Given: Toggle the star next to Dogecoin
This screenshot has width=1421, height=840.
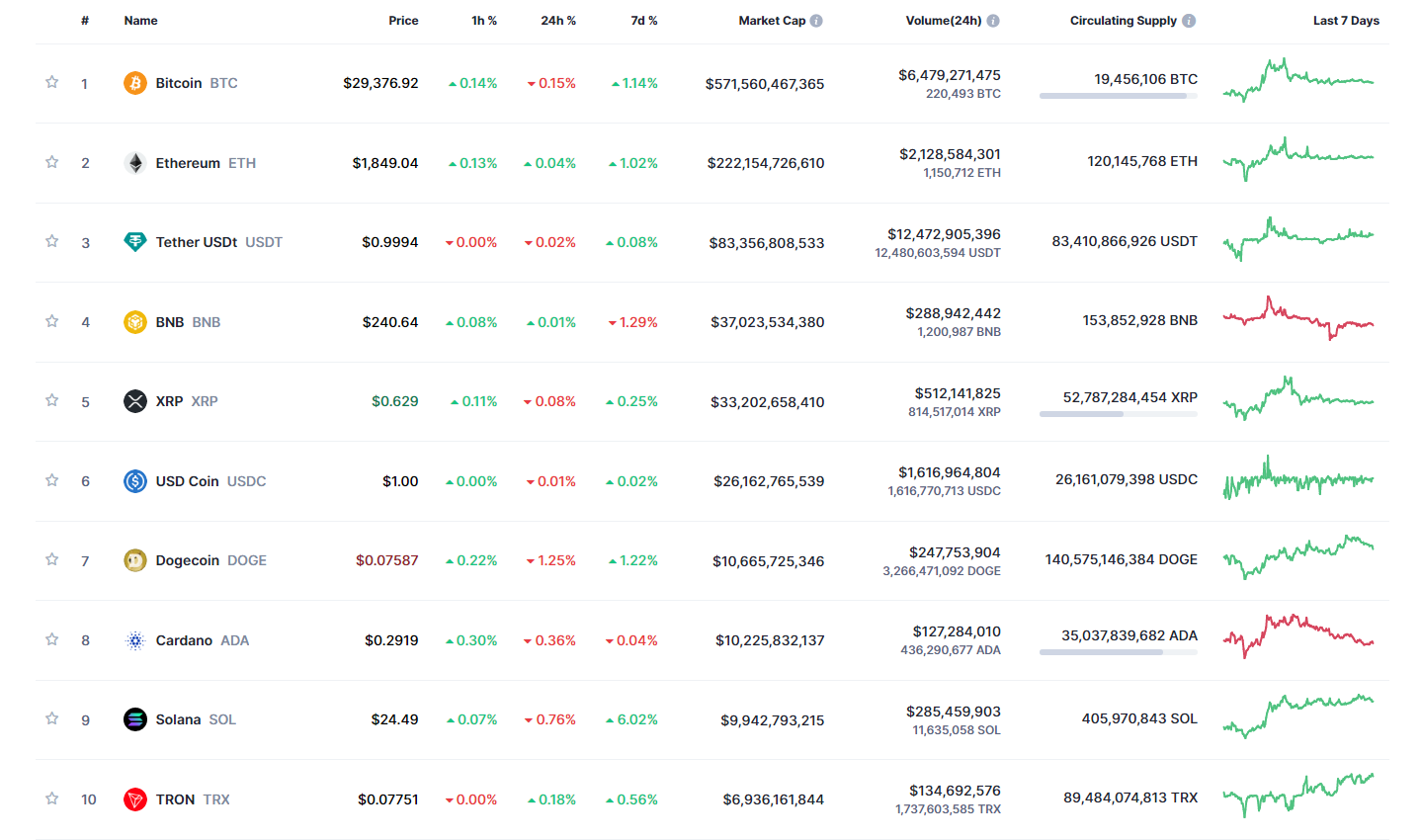Looking at the screenshot, I should click(52, 559).
